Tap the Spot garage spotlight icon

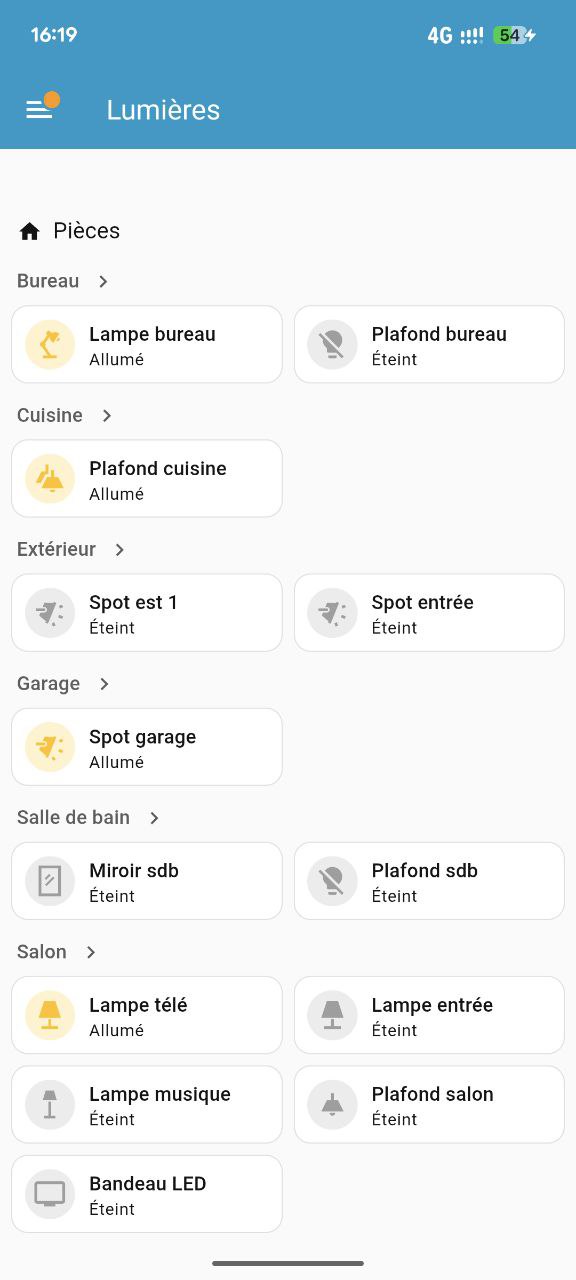[x=48, y=746]
